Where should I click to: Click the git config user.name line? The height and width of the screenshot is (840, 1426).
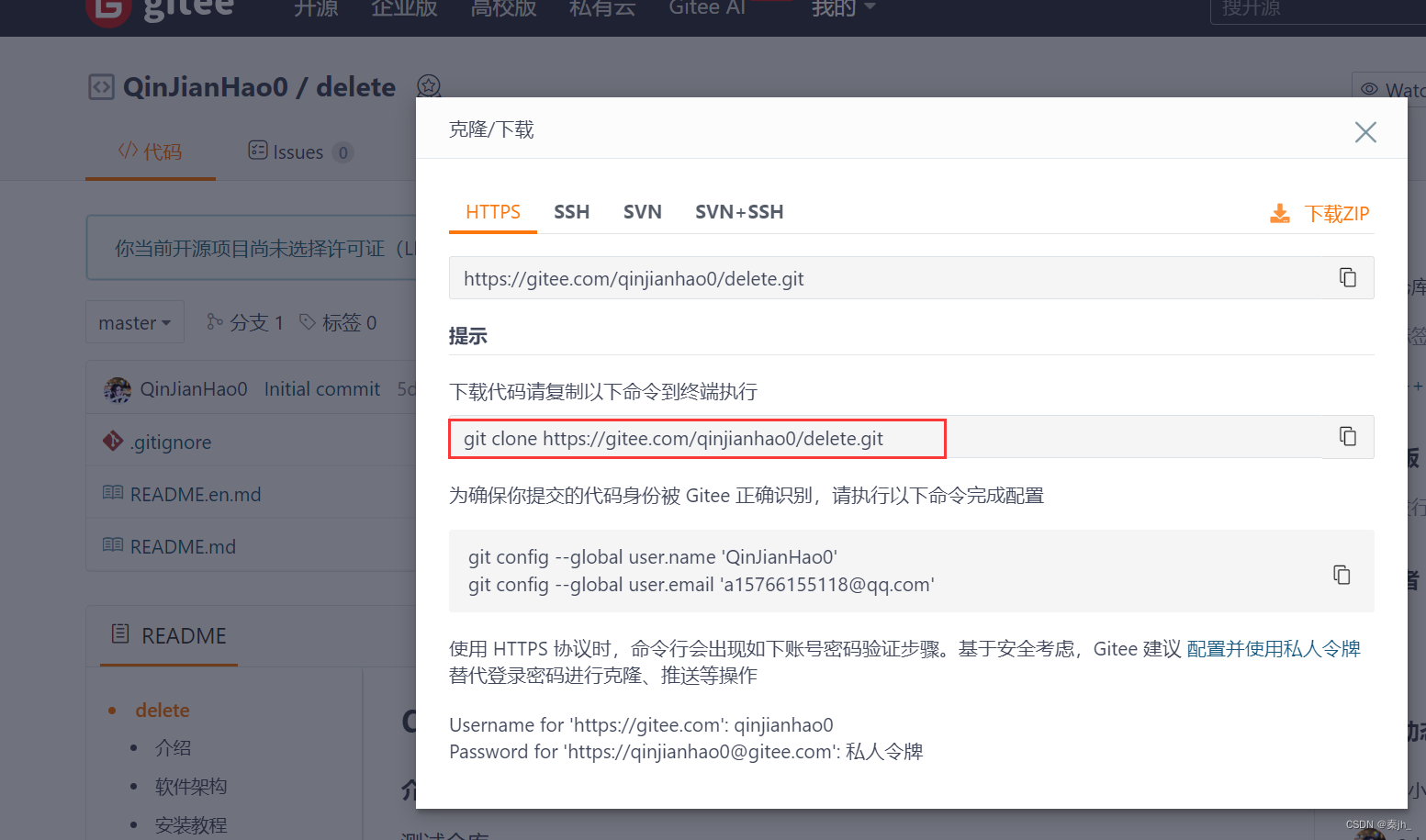653,557
